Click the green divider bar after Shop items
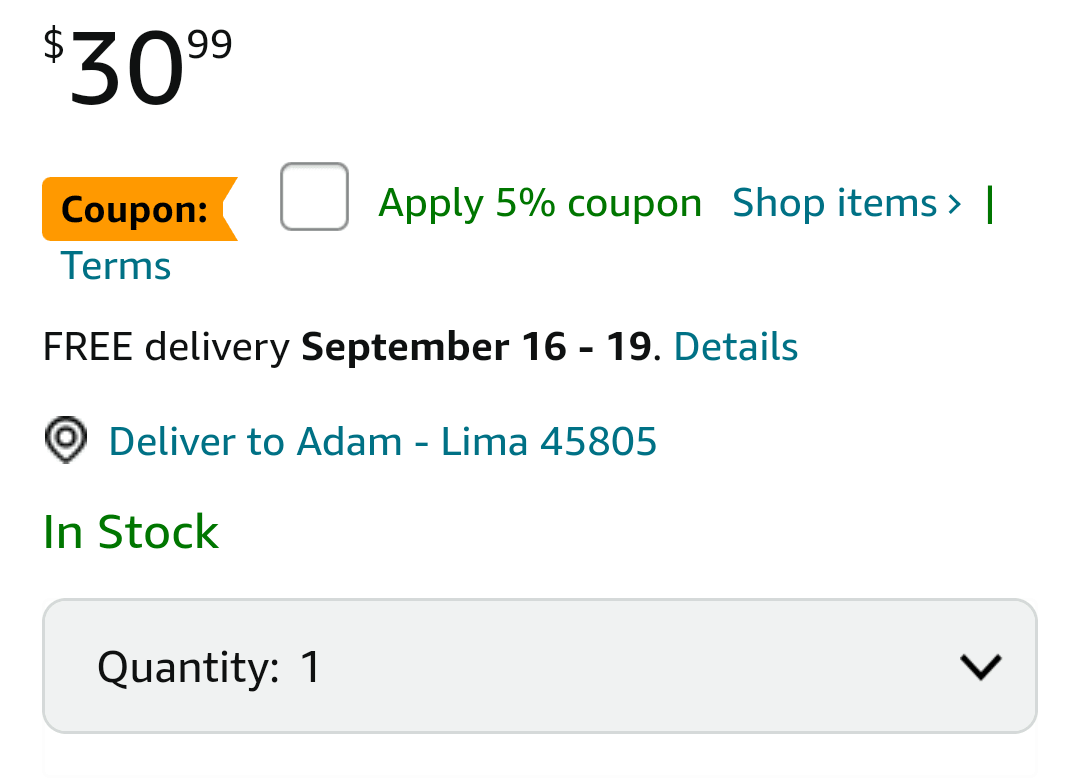The height and width of the screenshot is (778, 1080). [x=990, y=204]
